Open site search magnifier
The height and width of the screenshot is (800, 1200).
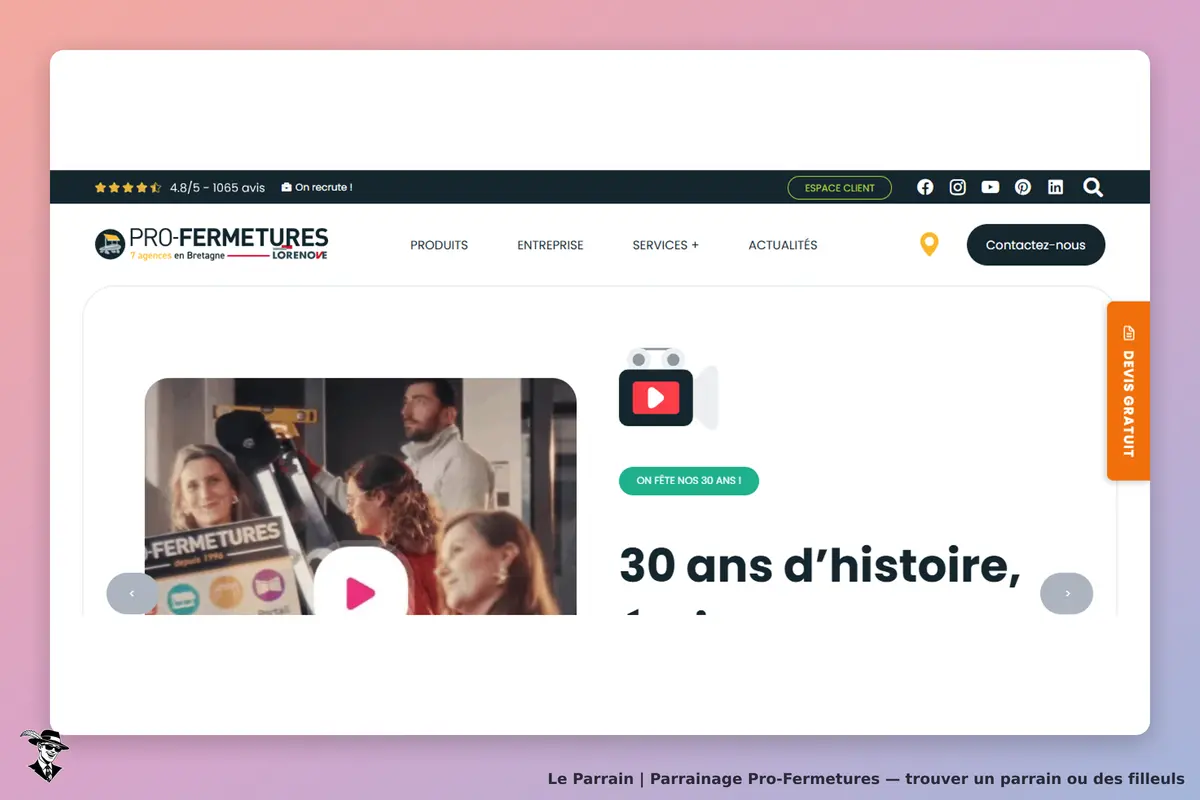pyautogui.click(x=1093, y=187)
